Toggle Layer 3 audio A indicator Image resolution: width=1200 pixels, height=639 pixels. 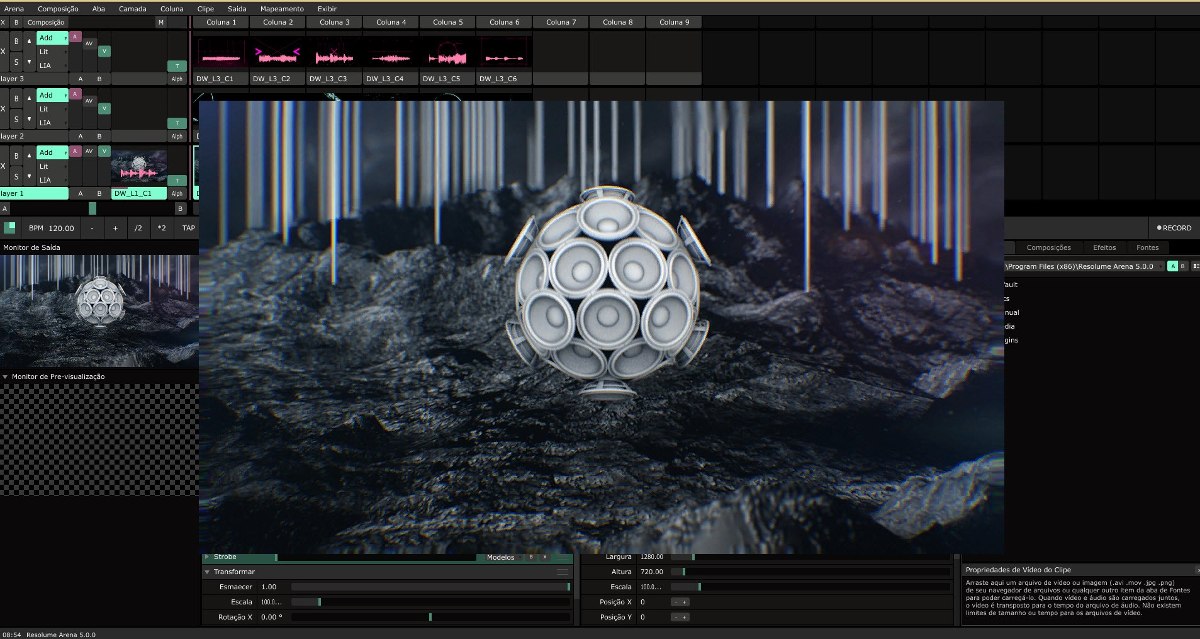click(75, 37)
